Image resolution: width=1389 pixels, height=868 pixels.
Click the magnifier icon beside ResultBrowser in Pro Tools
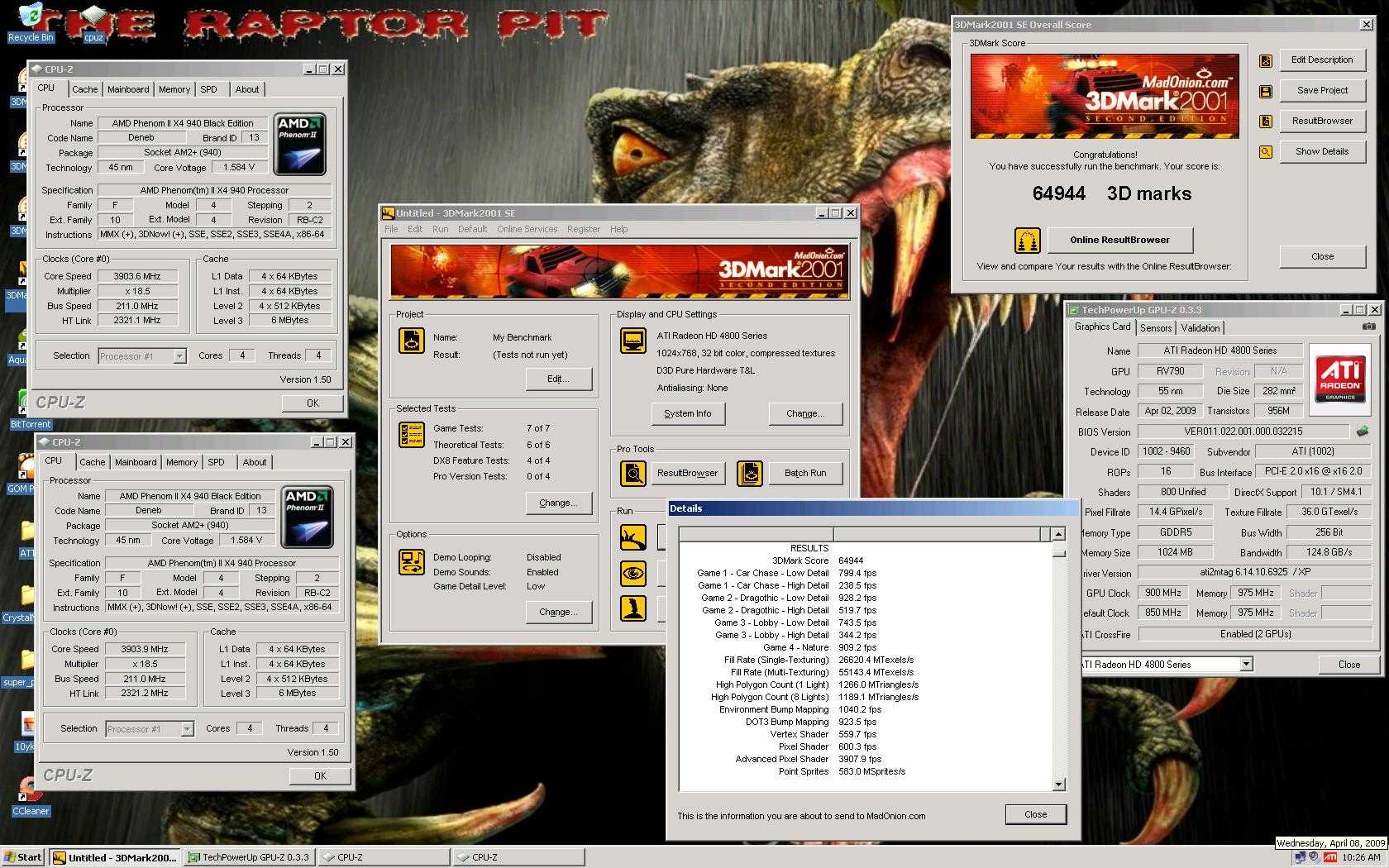633,473
